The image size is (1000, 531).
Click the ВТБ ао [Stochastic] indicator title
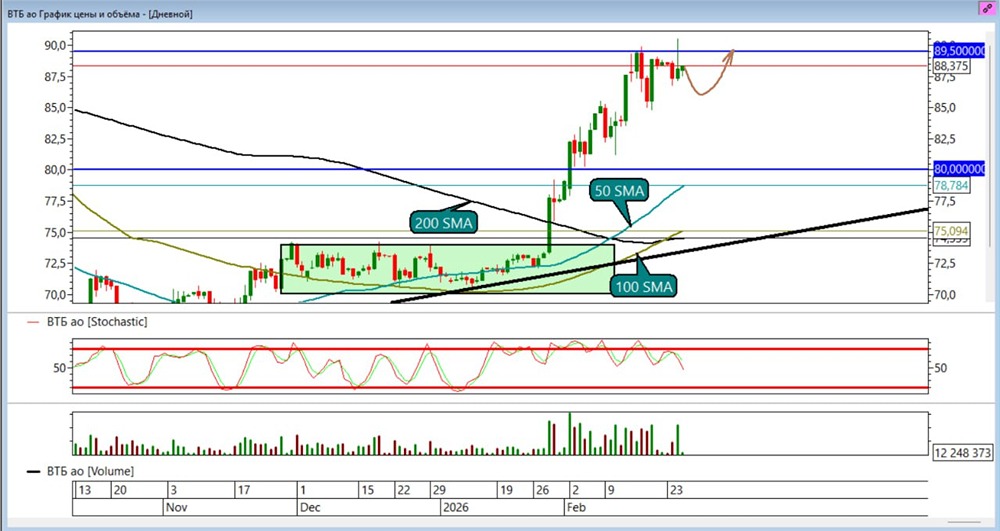[x=98, y=322]
